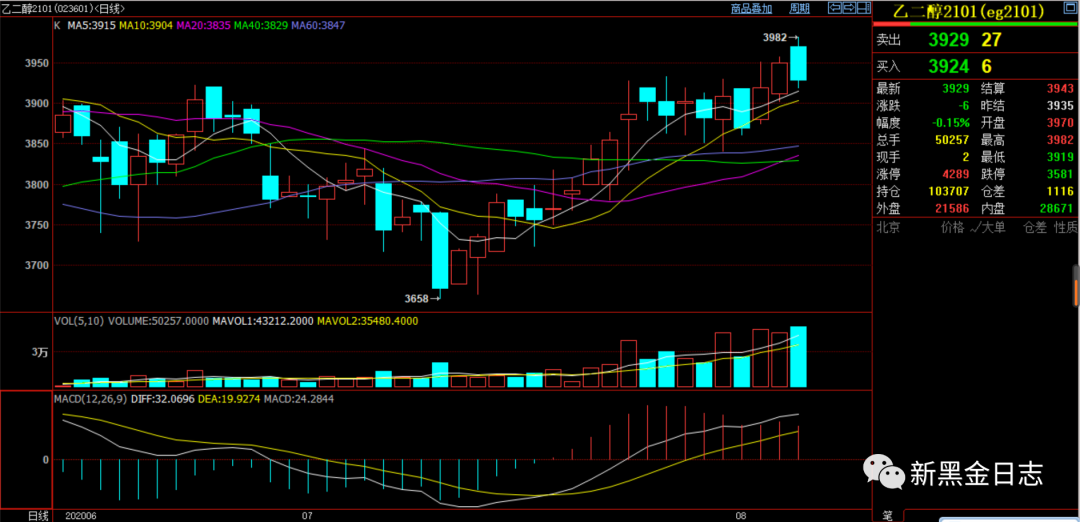Click the 跌停 limit-down value 3581
The height and width of the screenshot is (522, 1080).
click(1060, 174)
